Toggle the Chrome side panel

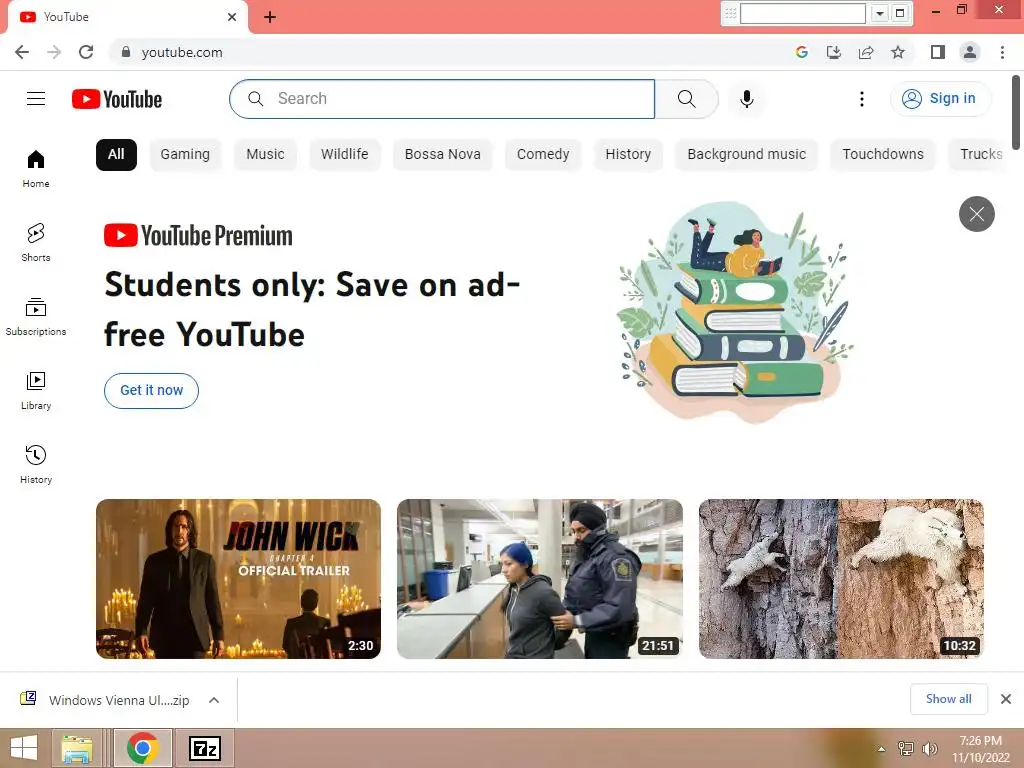tap(938, 52)
